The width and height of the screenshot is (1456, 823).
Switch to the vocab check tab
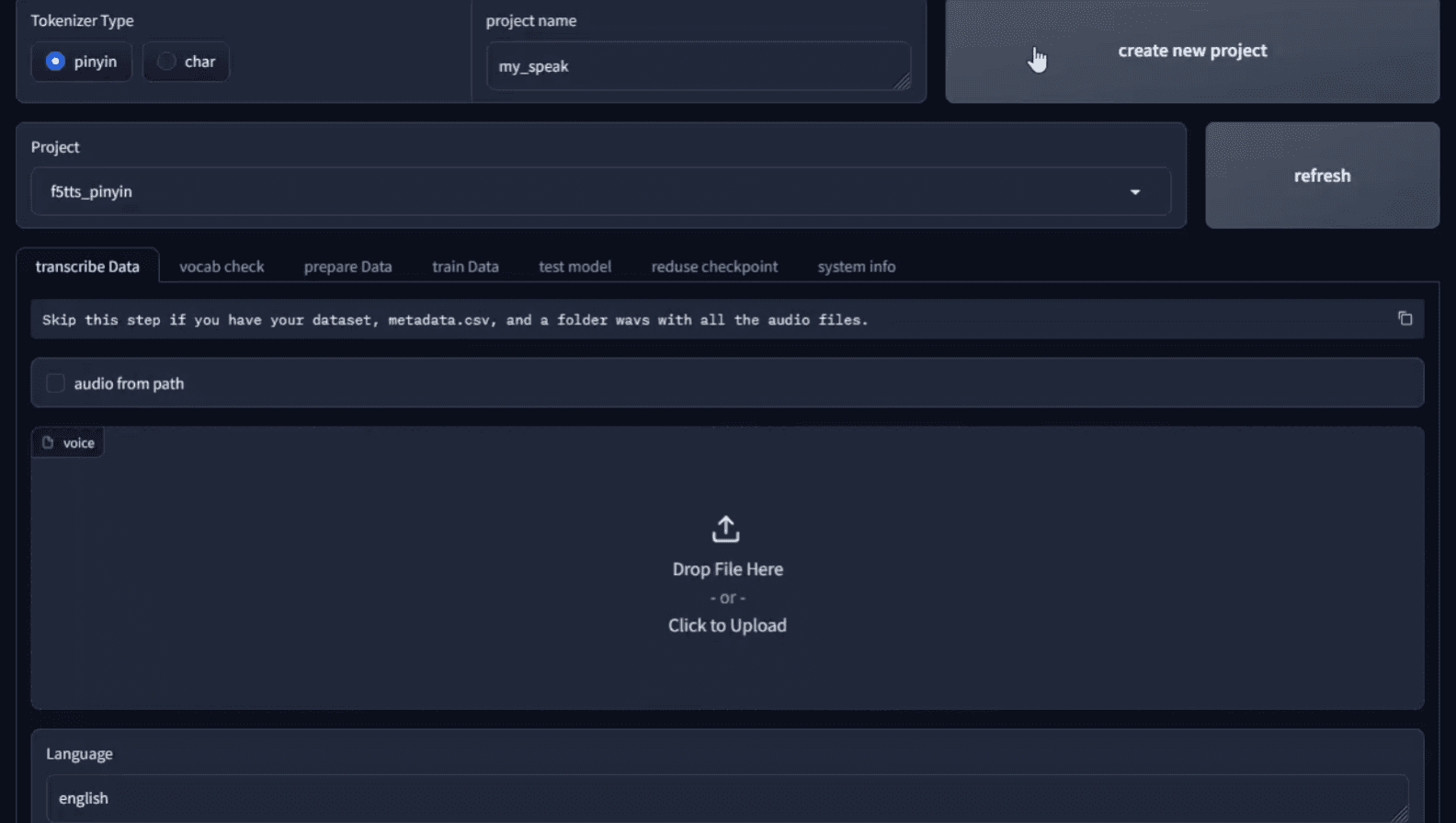222,267
